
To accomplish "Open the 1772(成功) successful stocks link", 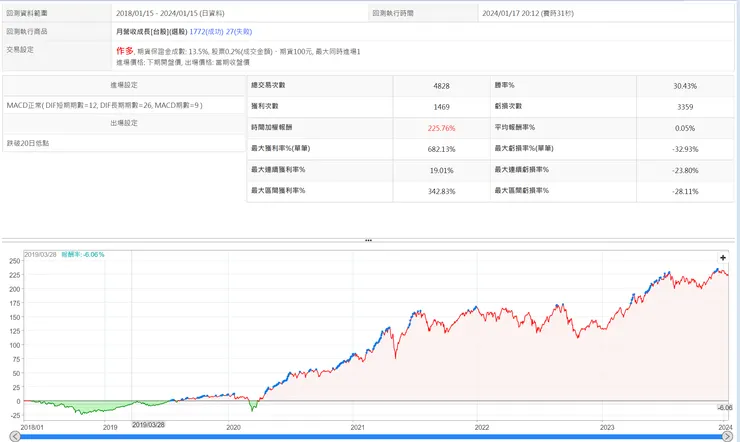I will point(206,32).
